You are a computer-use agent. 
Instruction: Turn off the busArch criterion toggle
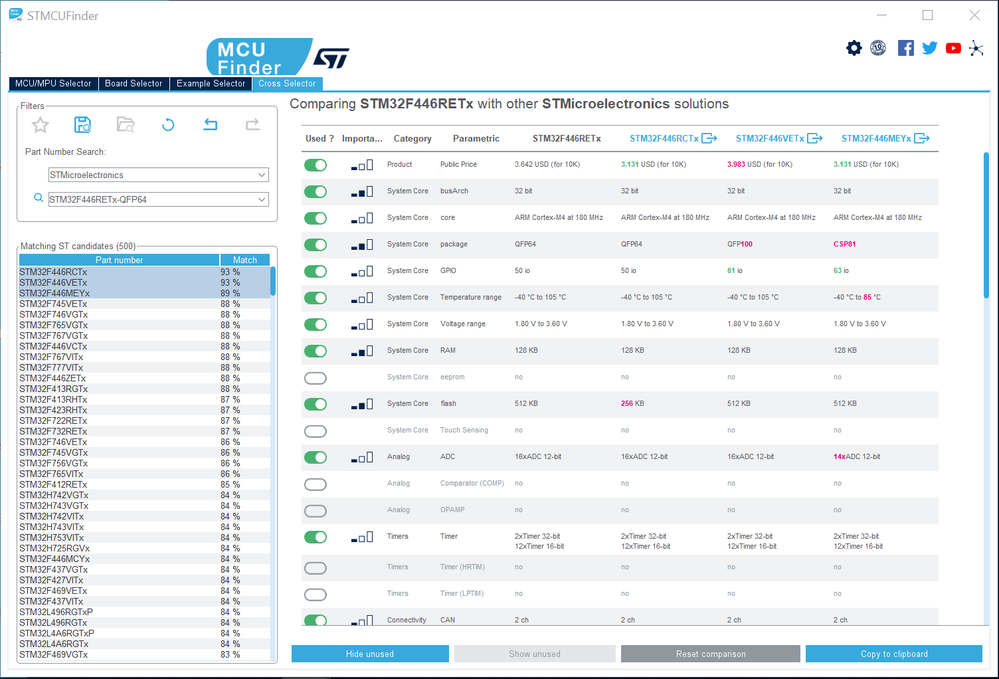click(315, 192)
